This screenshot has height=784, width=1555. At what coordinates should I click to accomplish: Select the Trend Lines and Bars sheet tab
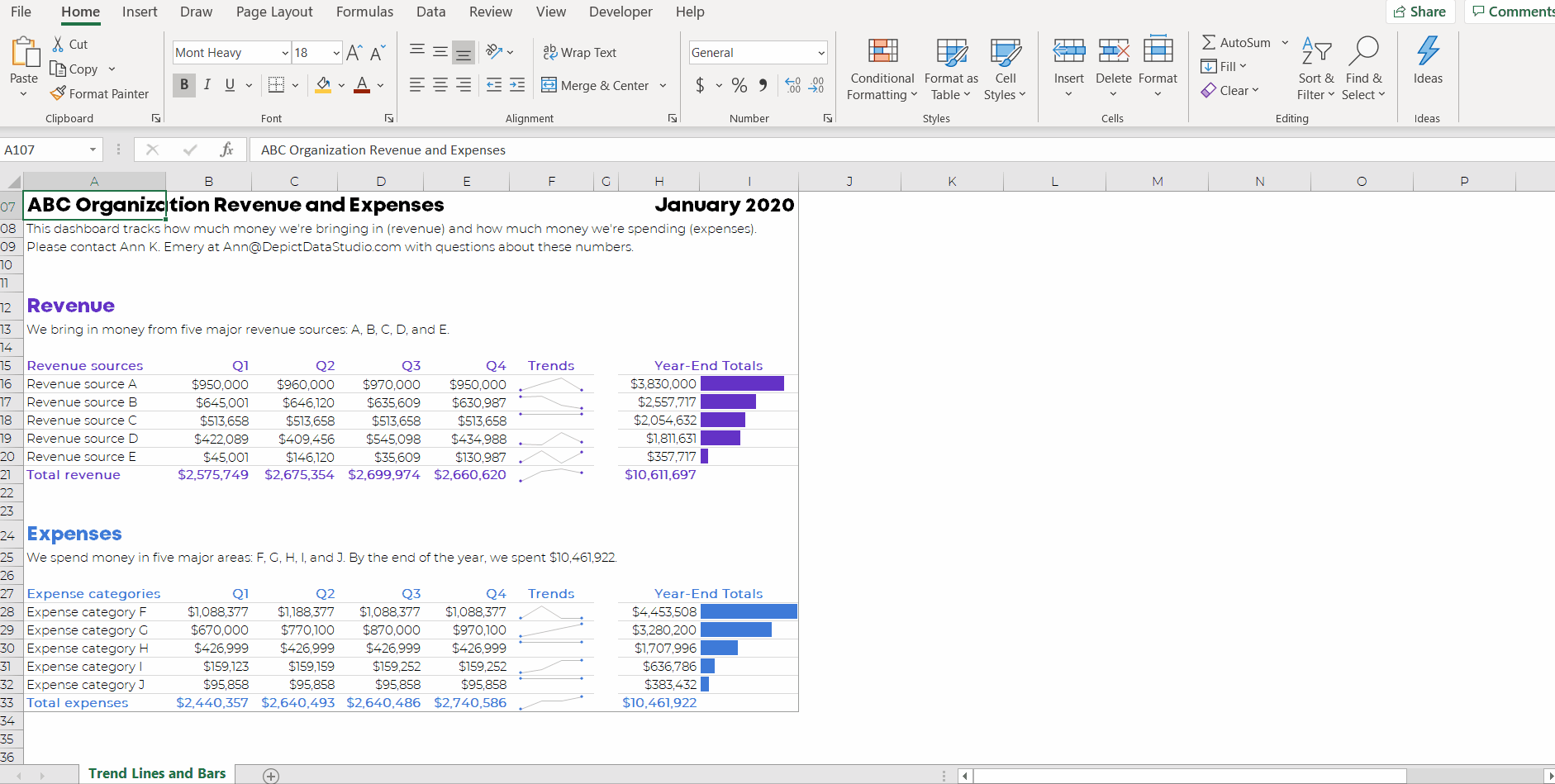point(157,773)
